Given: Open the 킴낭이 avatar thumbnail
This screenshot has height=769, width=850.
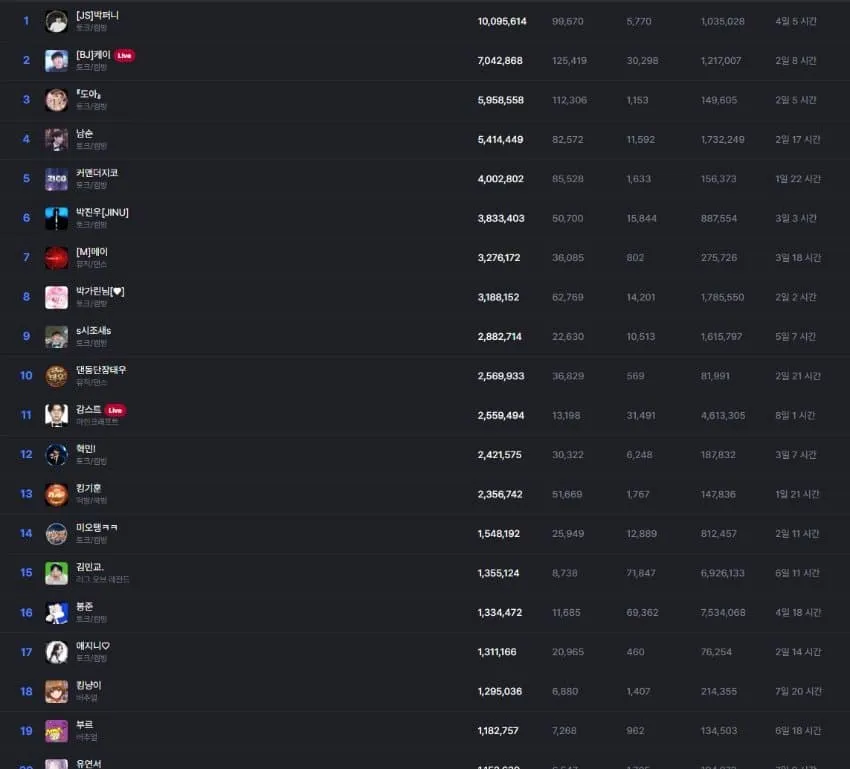Looking at the screenshot, I should (x=56, y=692).
